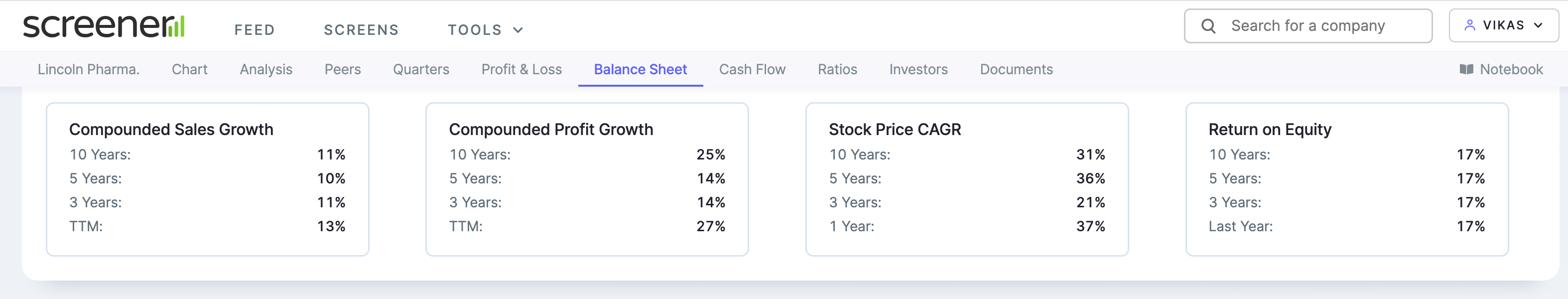Switch to the Chart tab
Image resolution: width=1568 pixels, height=299 pixels.
click(x=189, y=69)
